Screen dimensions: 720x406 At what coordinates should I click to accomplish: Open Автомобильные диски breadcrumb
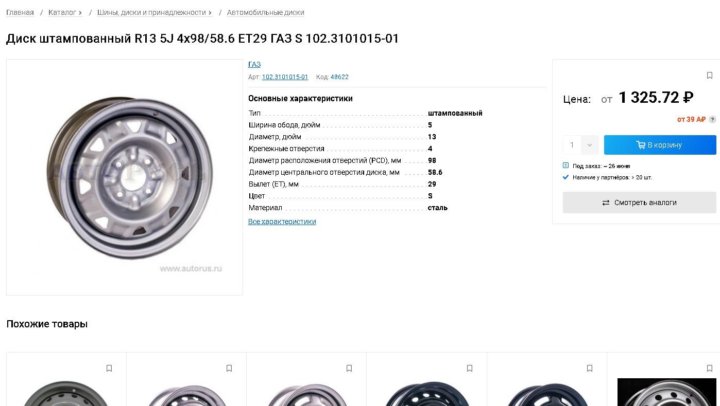pyautogui.click(x=265, y=12)
